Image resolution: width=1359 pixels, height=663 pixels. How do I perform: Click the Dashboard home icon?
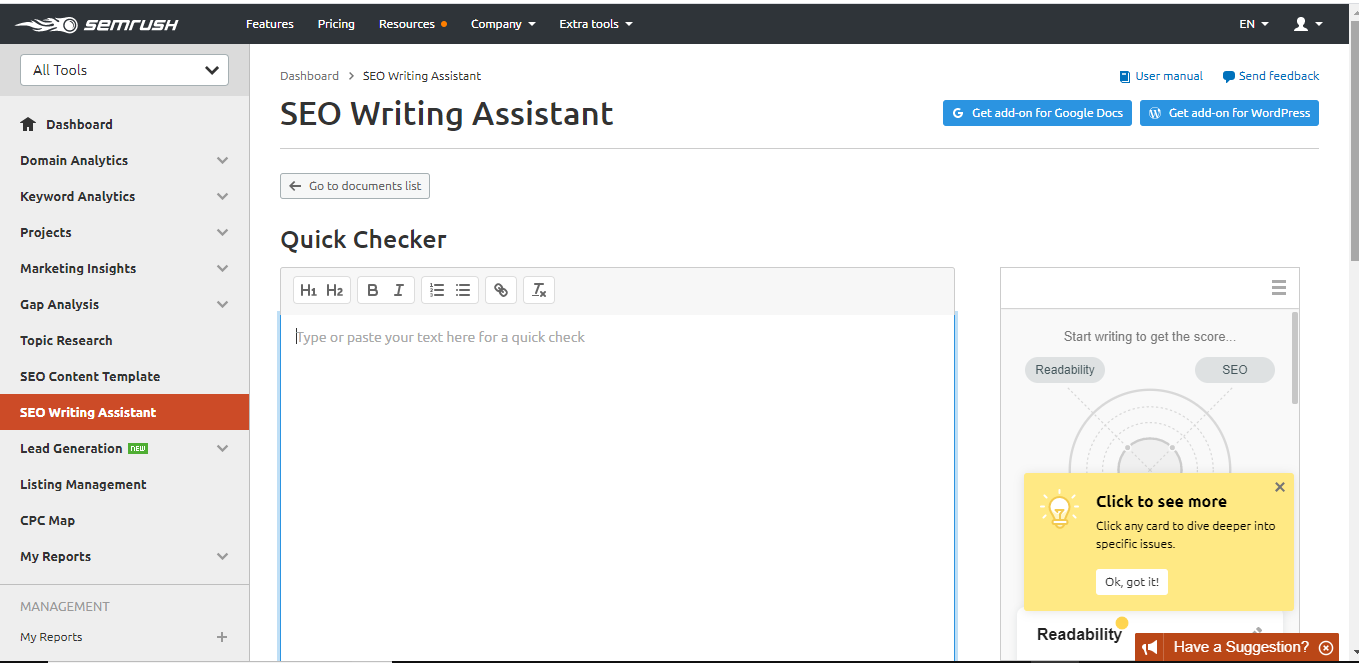point(28,125)
